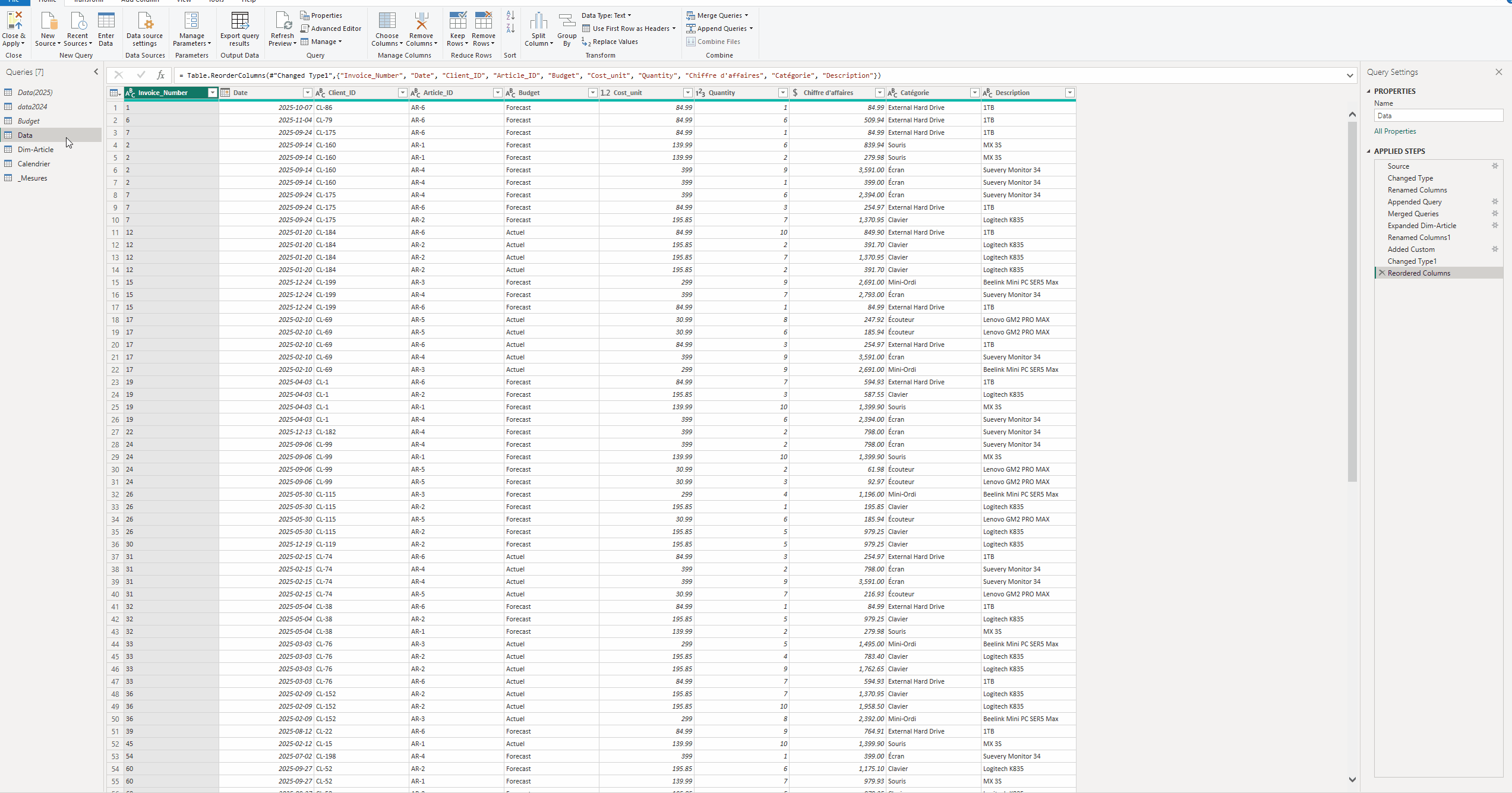Image resolution: width=1512 pixels, height=793 pixels.
Task: Sort the column ascending
Action: pos(510,15)
